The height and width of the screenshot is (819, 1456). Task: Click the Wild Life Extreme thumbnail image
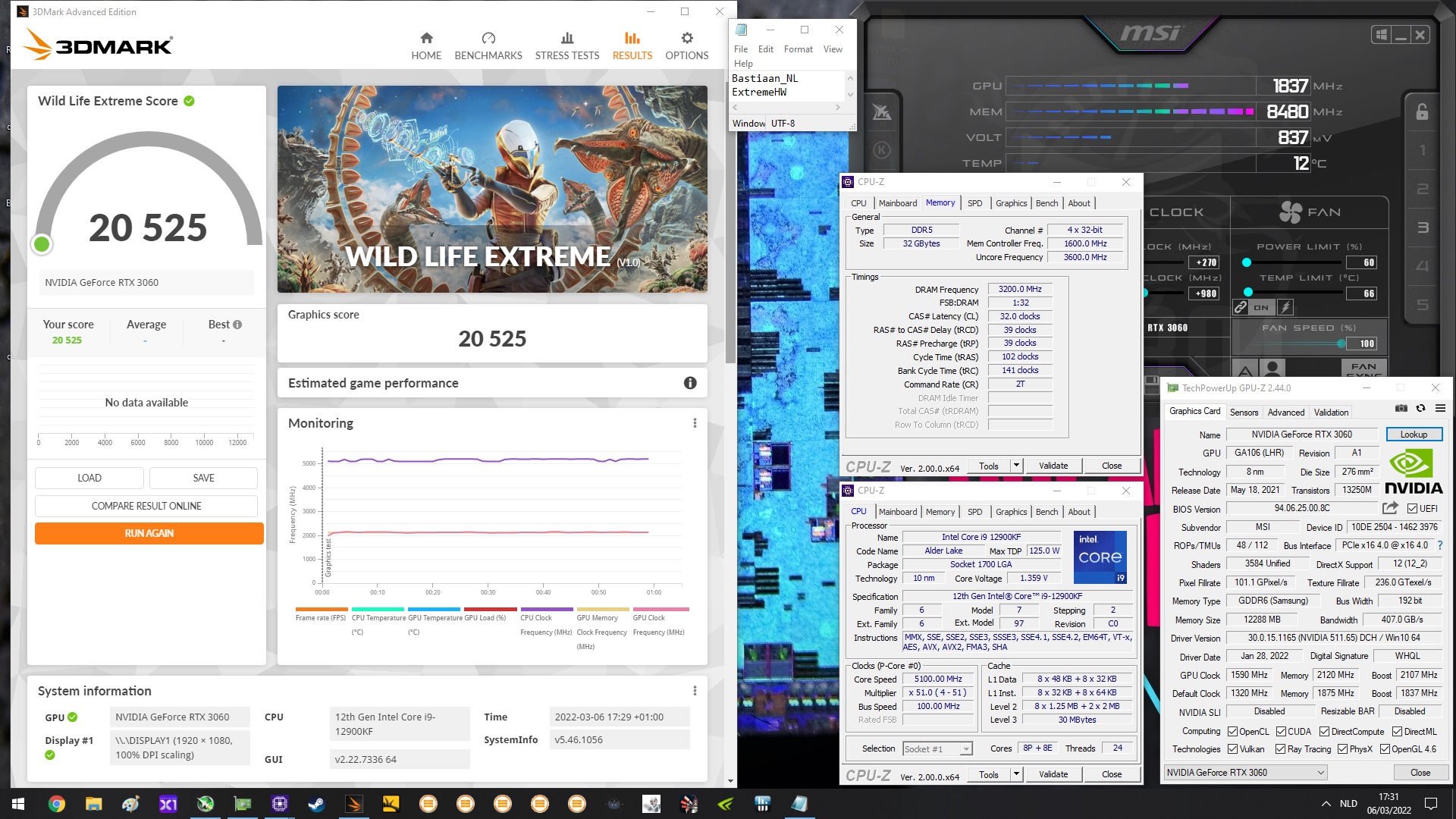(x=492, y=189)
